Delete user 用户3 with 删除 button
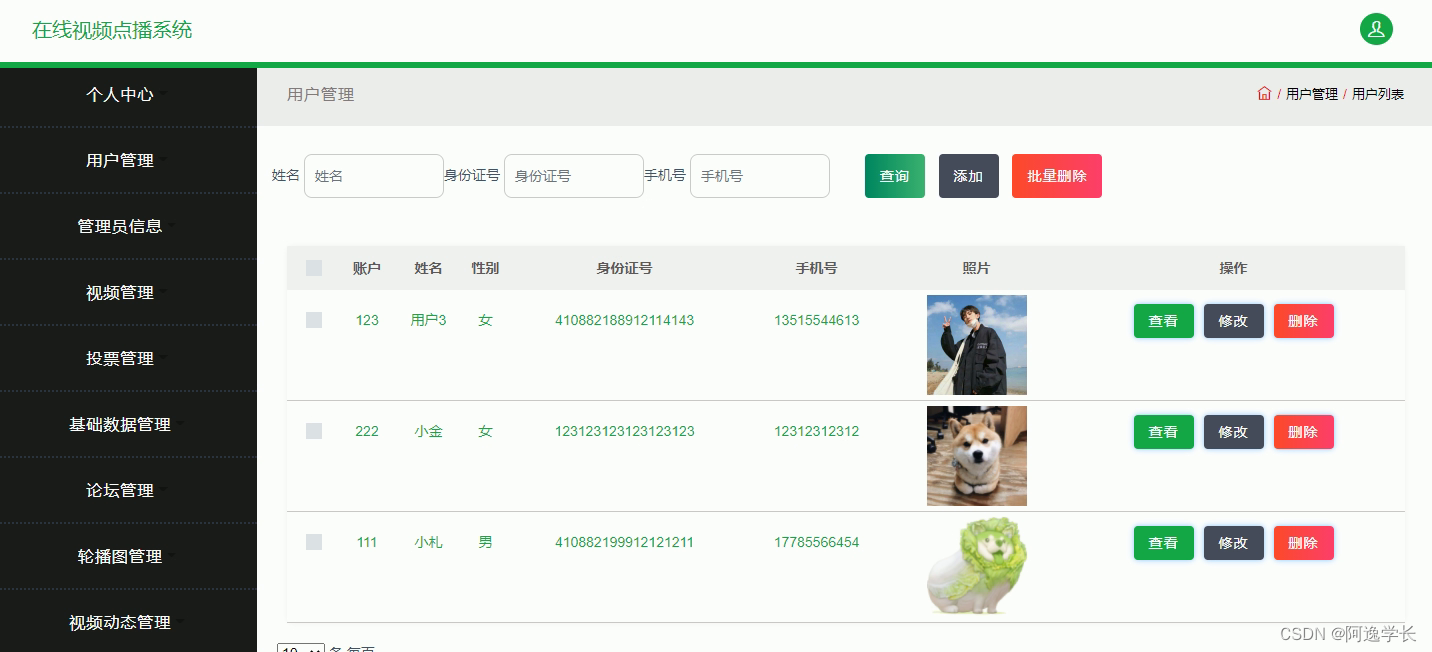 coord(1304,321)
